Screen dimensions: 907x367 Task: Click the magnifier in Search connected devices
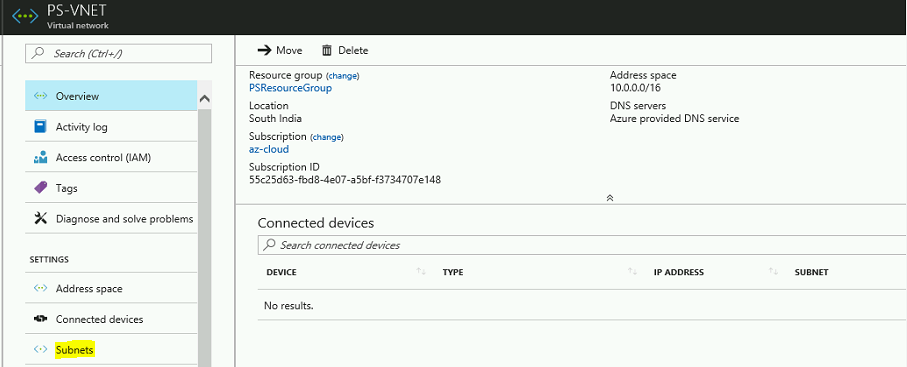pos(270,245)
